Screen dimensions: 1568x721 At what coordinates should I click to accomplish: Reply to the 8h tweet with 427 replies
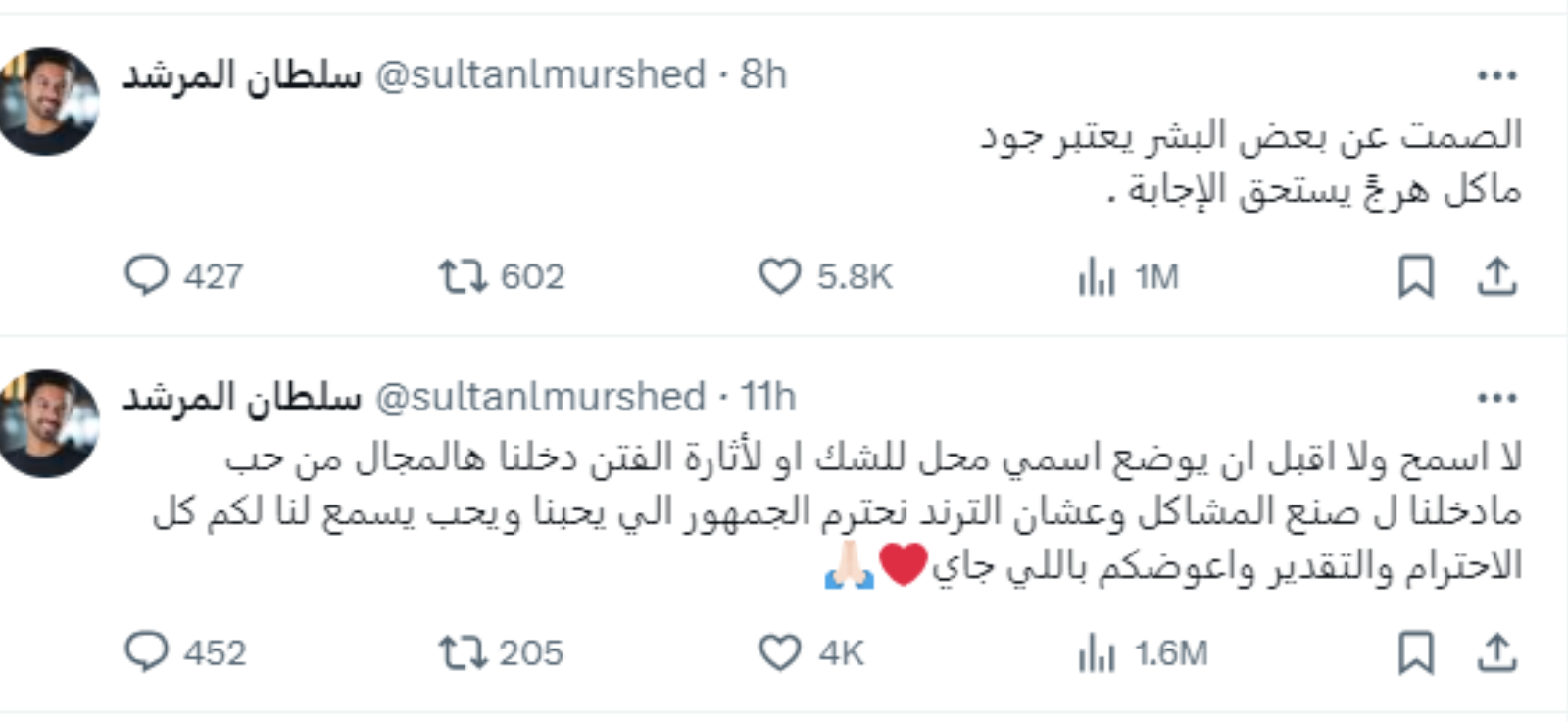tap(147, 276)
